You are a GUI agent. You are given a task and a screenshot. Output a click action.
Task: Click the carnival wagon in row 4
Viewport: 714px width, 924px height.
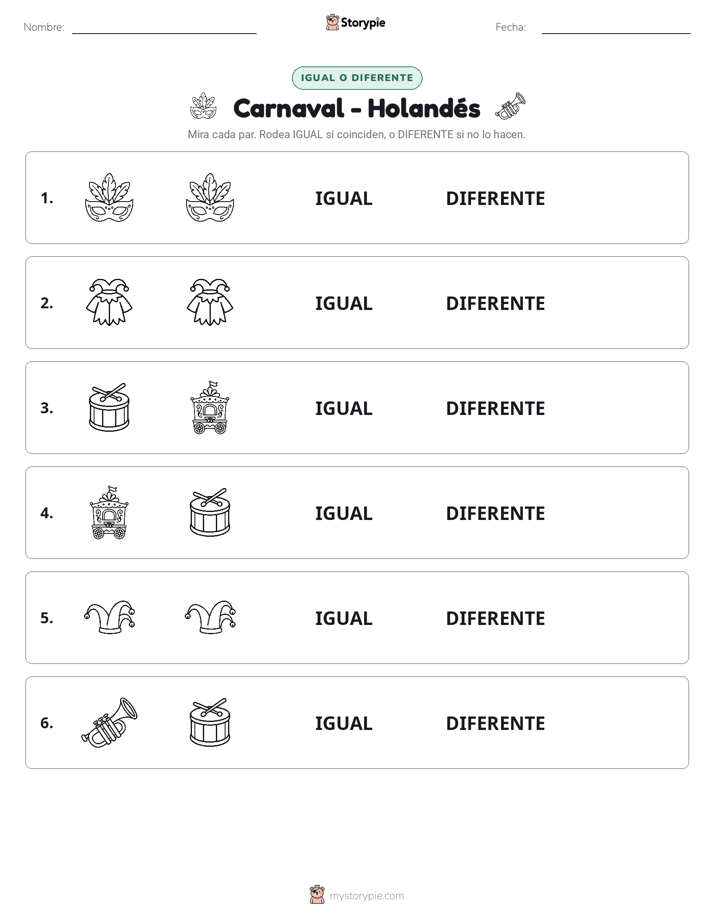(x=109, y=512)
